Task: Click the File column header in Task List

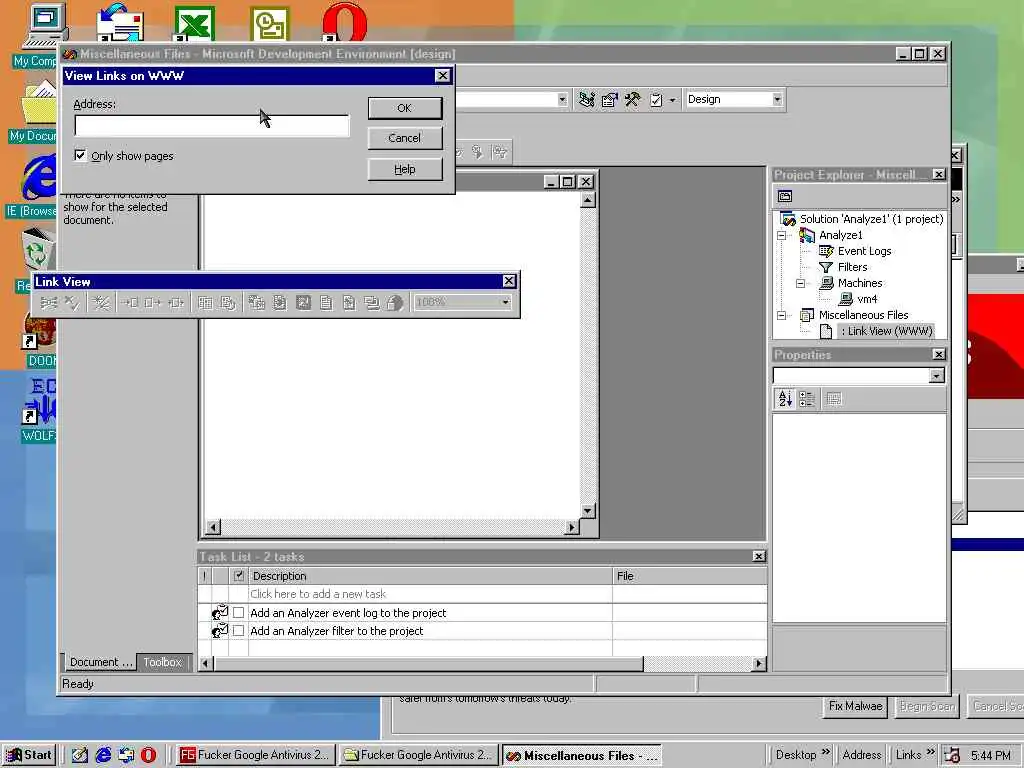Action: (690, 576)
